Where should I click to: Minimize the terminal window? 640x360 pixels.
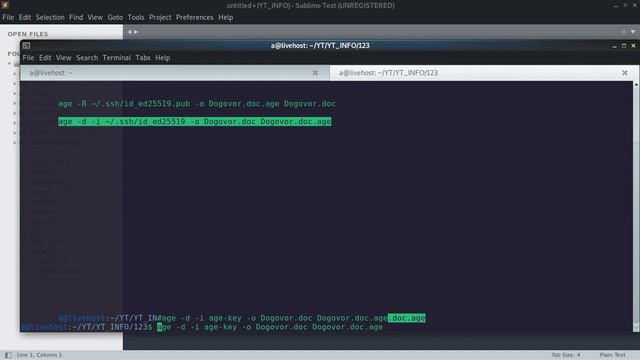coord(614,46)
